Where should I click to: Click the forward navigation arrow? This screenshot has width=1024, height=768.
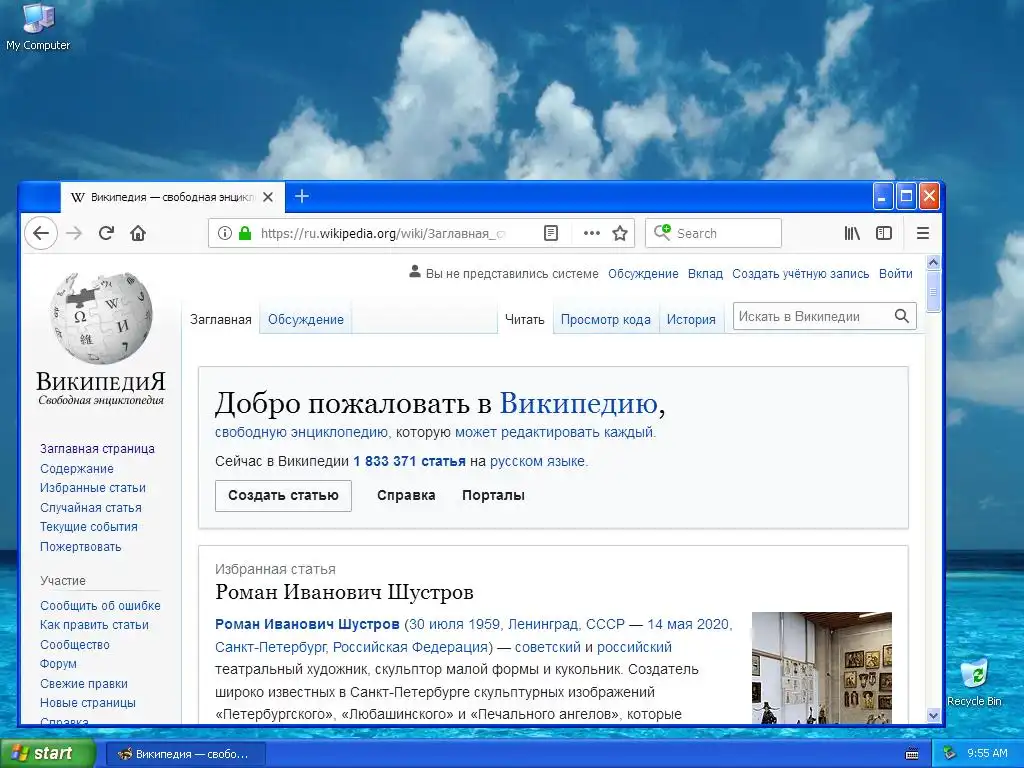click(74, 233)
